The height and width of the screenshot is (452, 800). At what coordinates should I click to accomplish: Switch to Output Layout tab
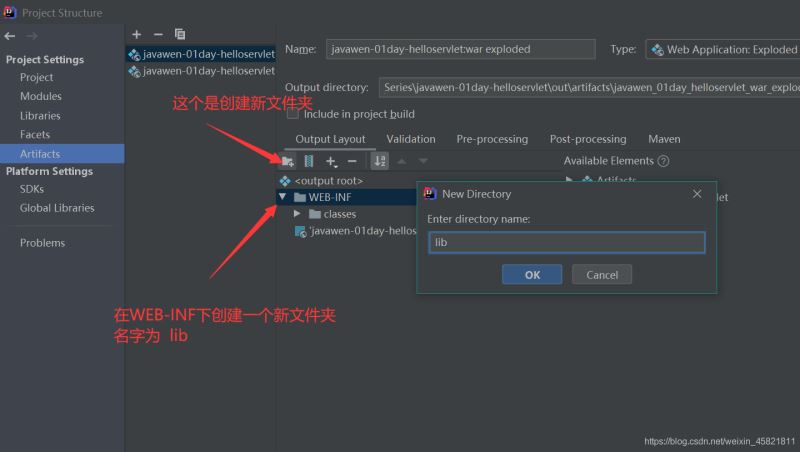pos(330,139)
